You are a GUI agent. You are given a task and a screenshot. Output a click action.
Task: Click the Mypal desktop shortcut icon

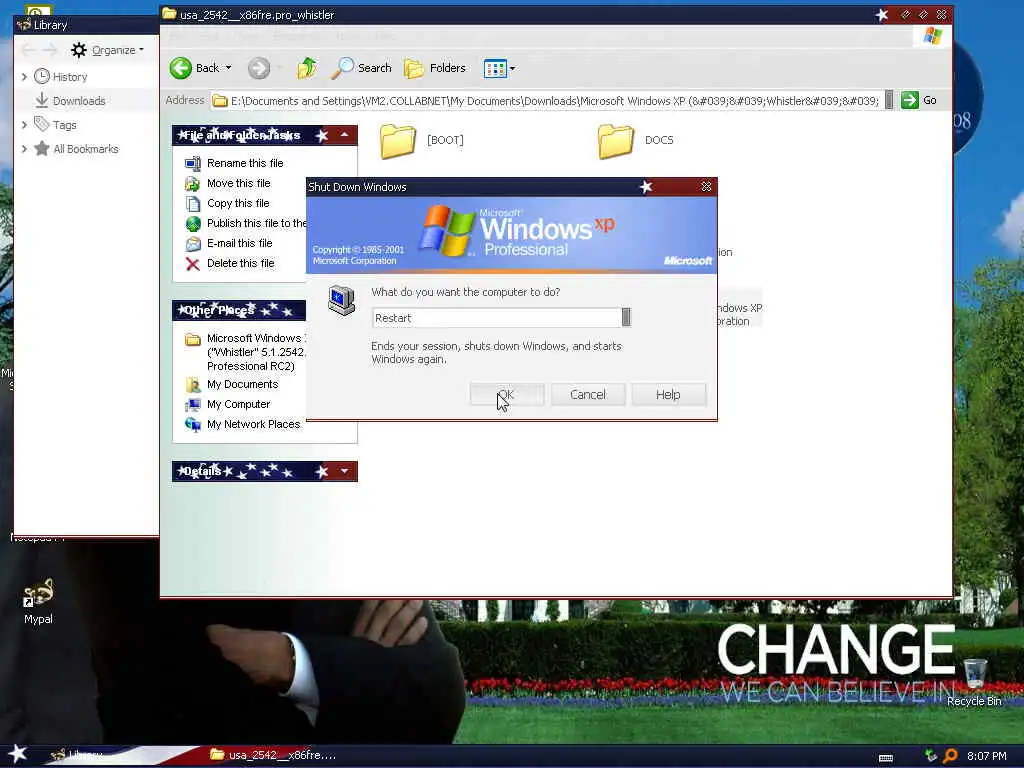pyautogui.click(x=38, y=601)
